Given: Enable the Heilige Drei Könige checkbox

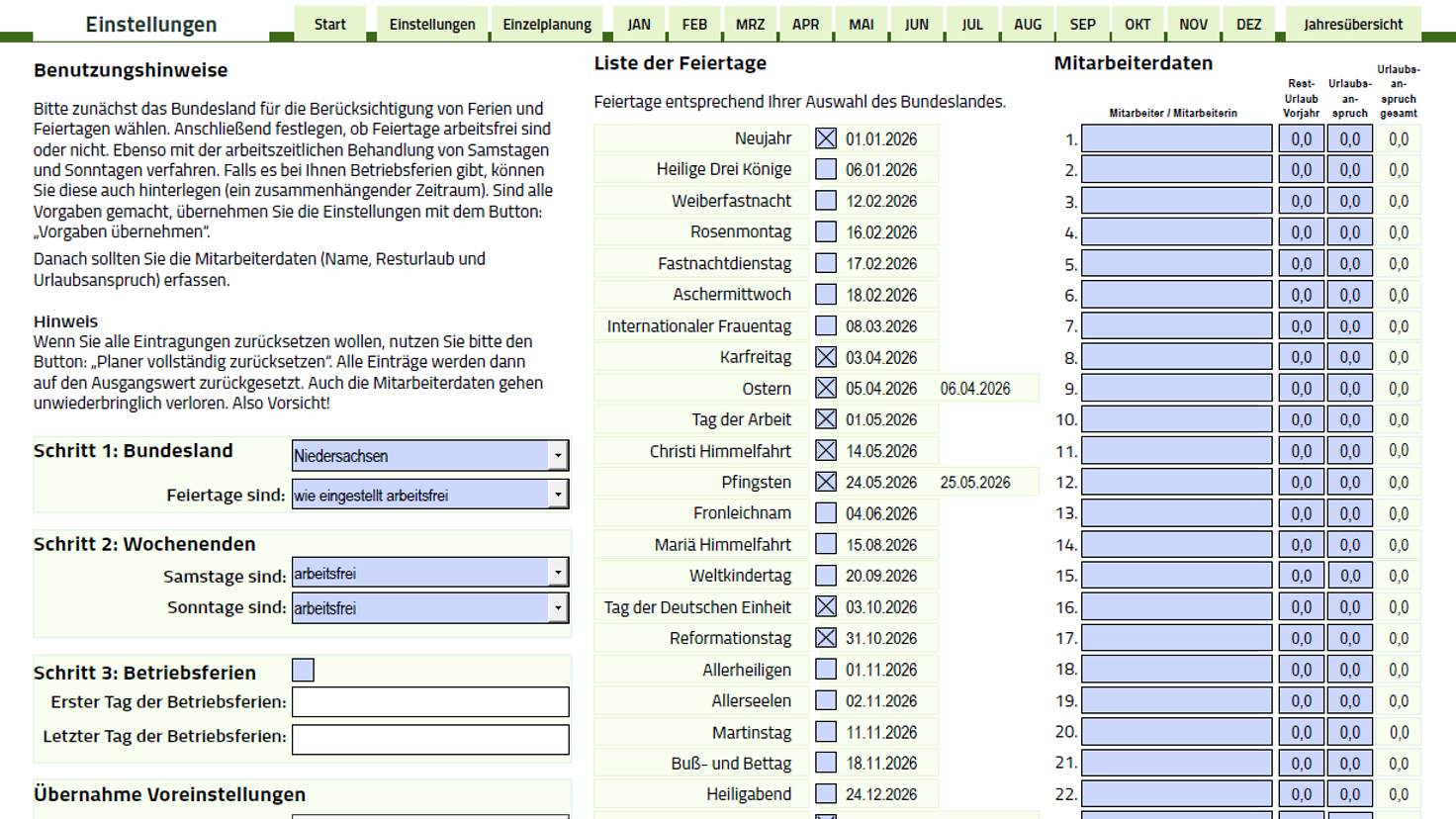Looking at the screenshot, I should pos(826,169).
